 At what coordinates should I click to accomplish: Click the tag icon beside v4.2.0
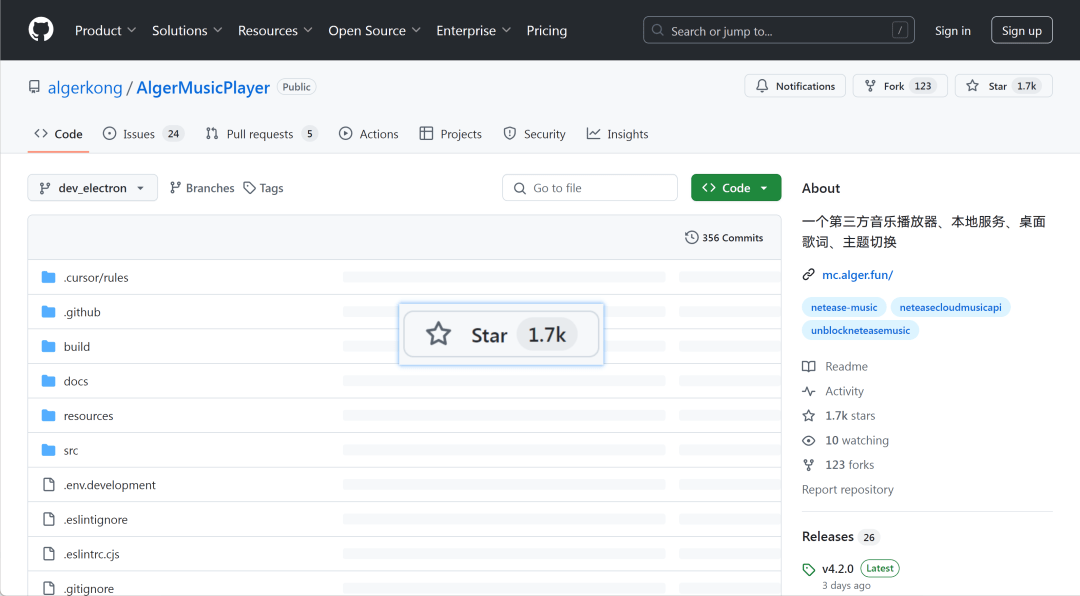pyautogui.click(x=809, y=569)
